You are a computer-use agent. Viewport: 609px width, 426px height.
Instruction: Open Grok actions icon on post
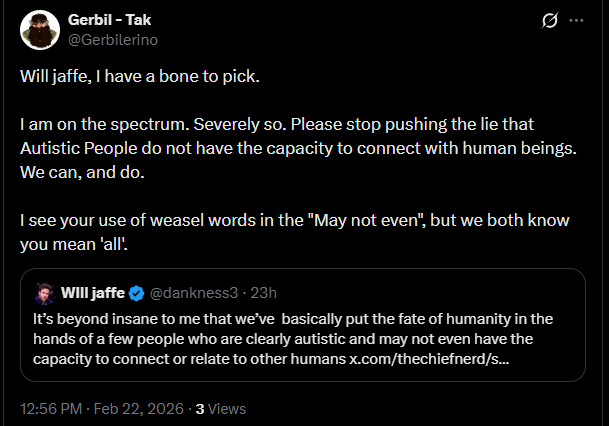(548, 20)
